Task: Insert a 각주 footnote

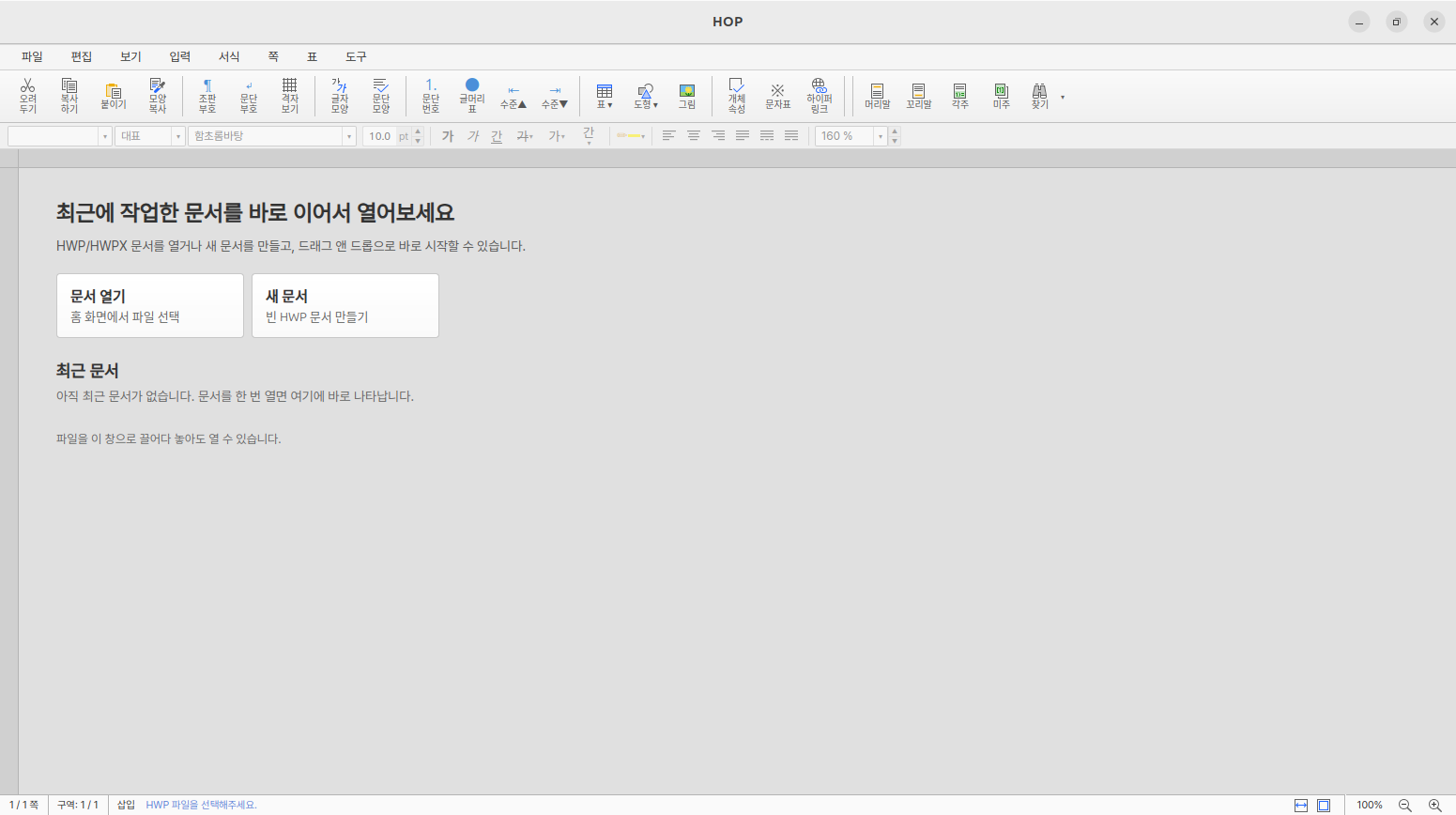Action: pyautogui.click(x=960, y=96)
